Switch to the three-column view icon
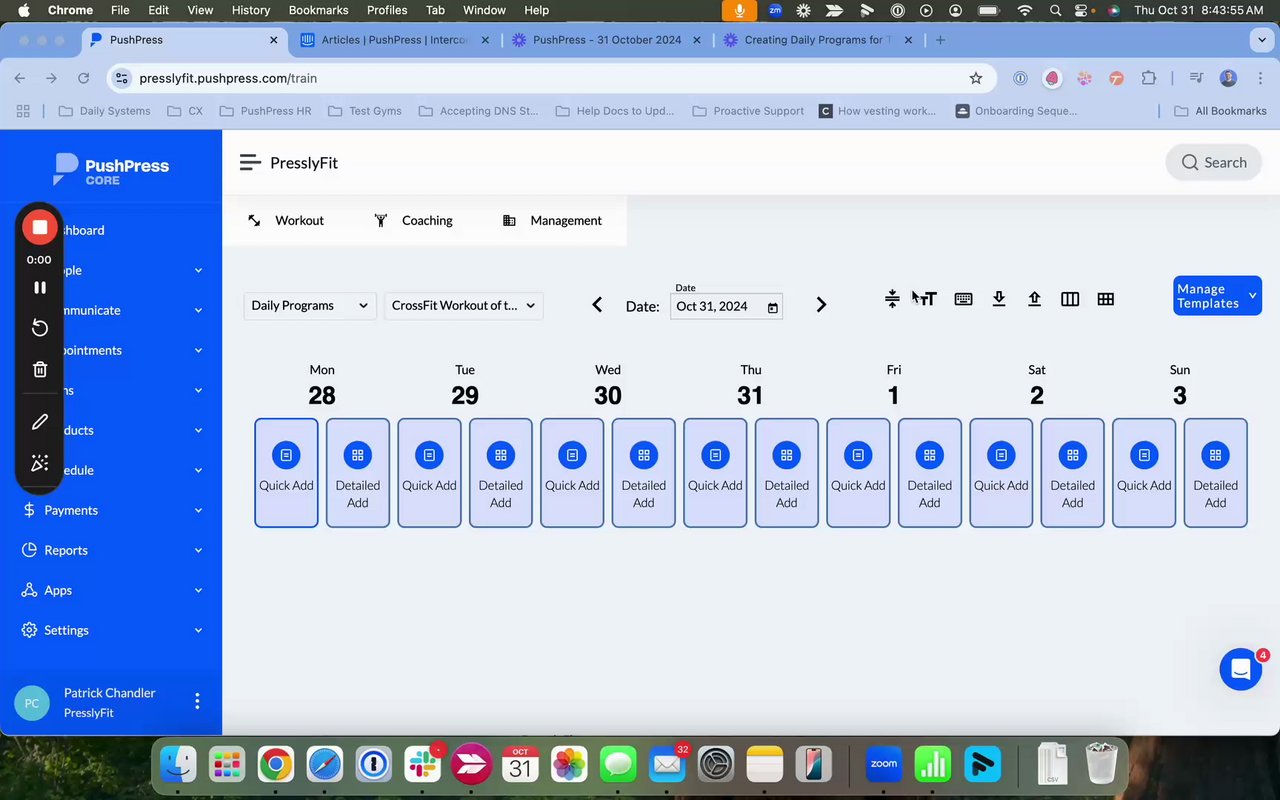The height and width of the screenshot is (800, 1280). (x=1070, y=299)
